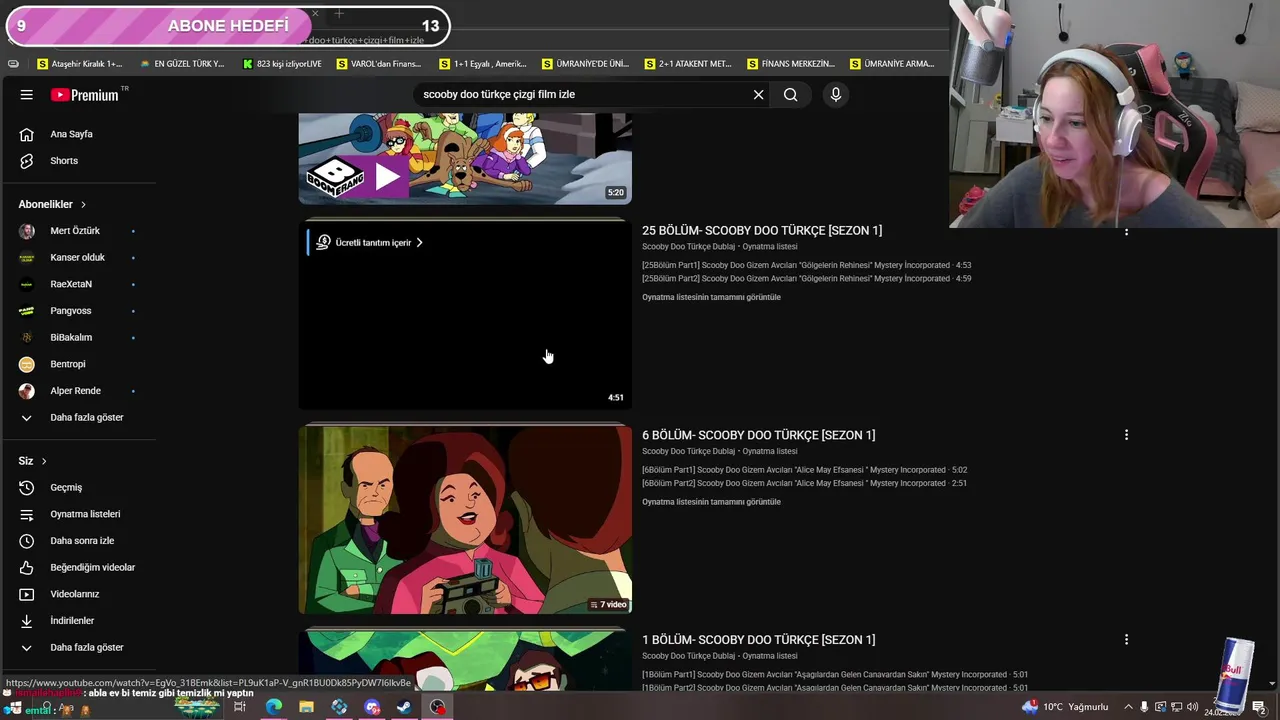The height and width of the screenshot is (720, 1280).
Task: Open 25 BÖLÜM- SCOOBY DOO TÜRKÇE title
Action: tap(762, 231)
